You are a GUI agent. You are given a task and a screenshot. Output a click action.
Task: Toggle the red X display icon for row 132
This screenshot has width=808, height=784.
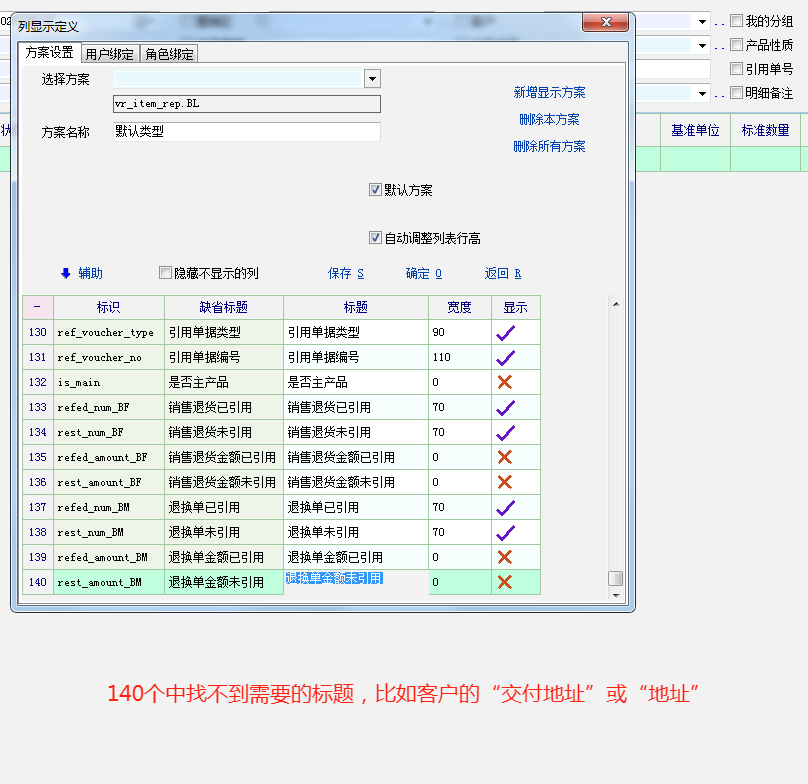click(x=505, y=382)
